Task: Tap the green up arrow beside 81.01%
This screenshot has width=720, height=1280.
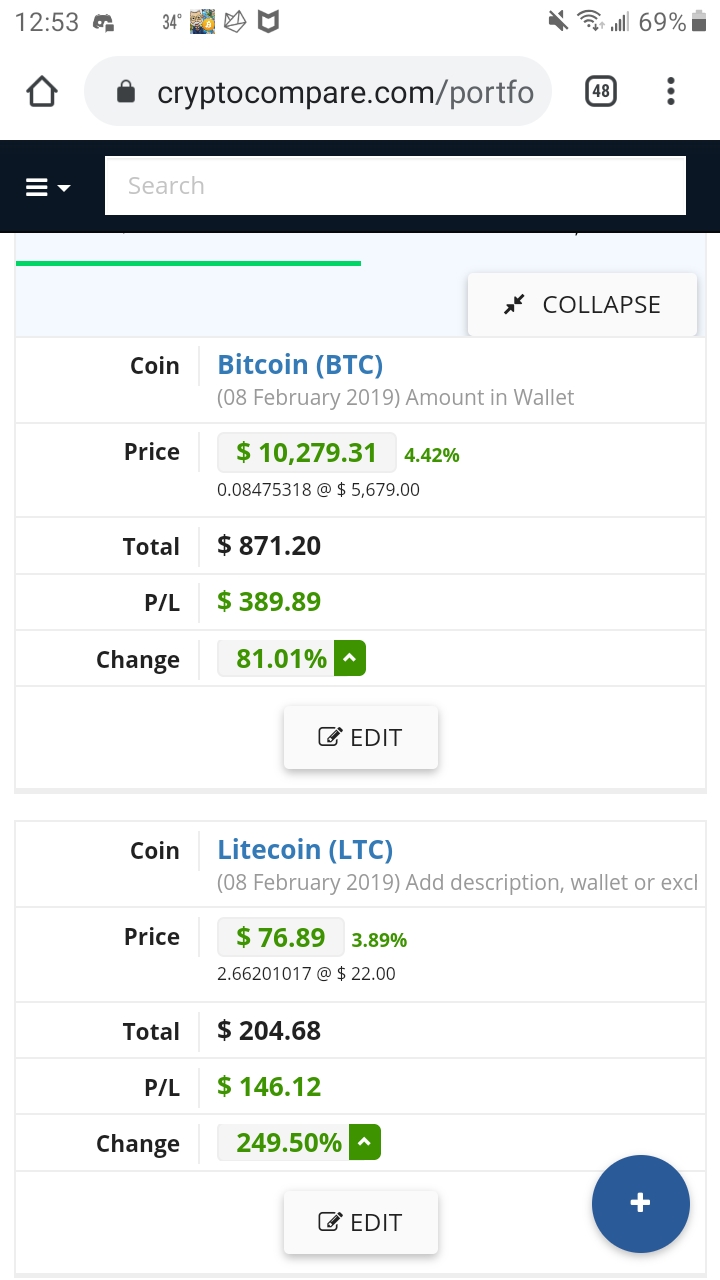Action: pyautogui.click(x=350, y=659)
